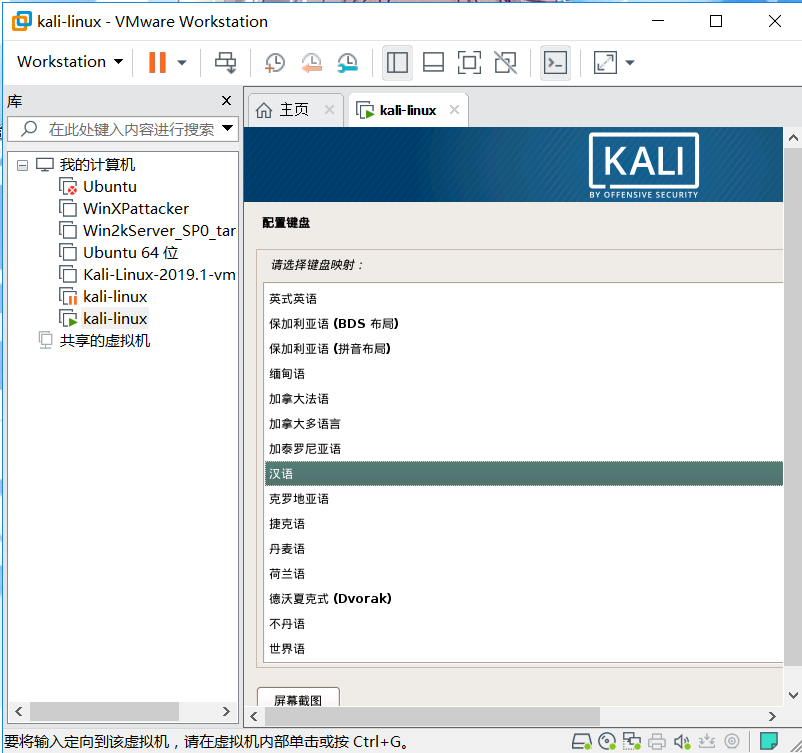This screenshot has height=753, width=802.
Task: Click the green message log icon
Action: click(x=769, y=741)
